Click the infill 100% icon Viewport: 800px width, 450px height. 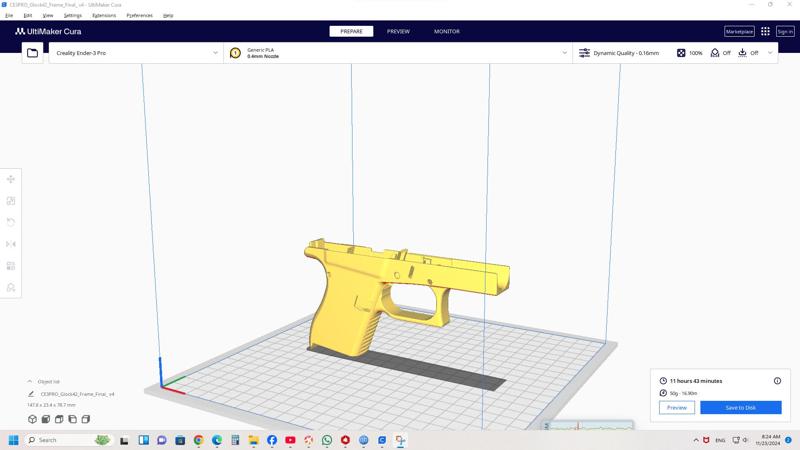tap(681, 53)
